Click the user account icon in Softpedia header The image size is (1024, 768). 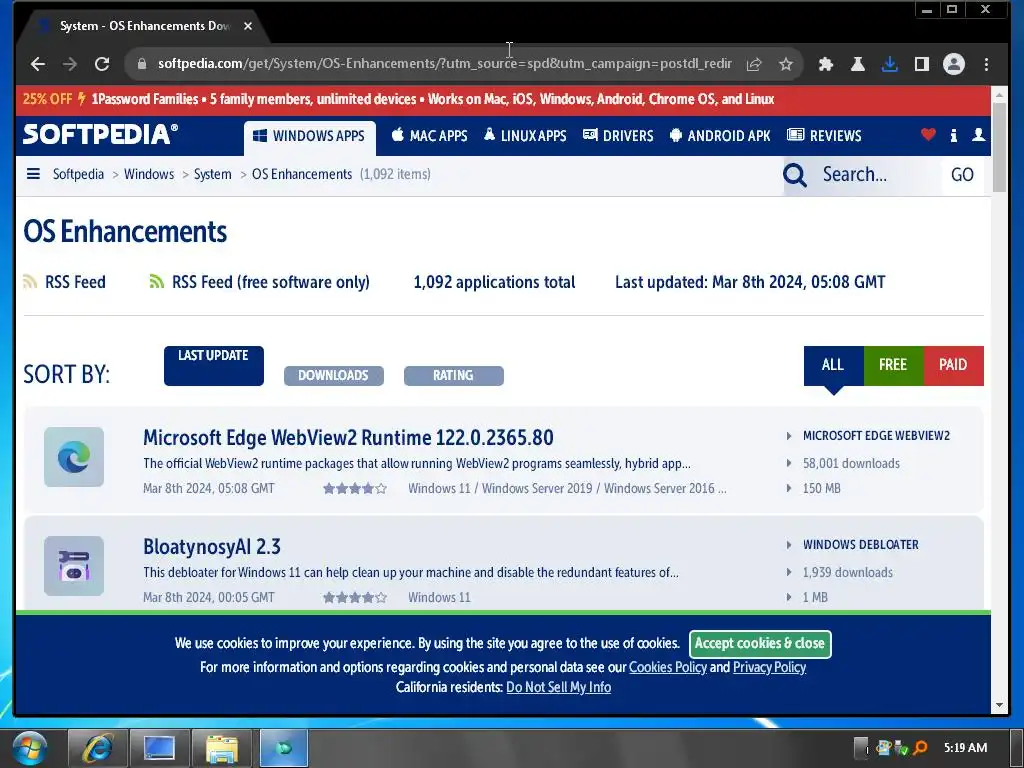coord(978,135)
